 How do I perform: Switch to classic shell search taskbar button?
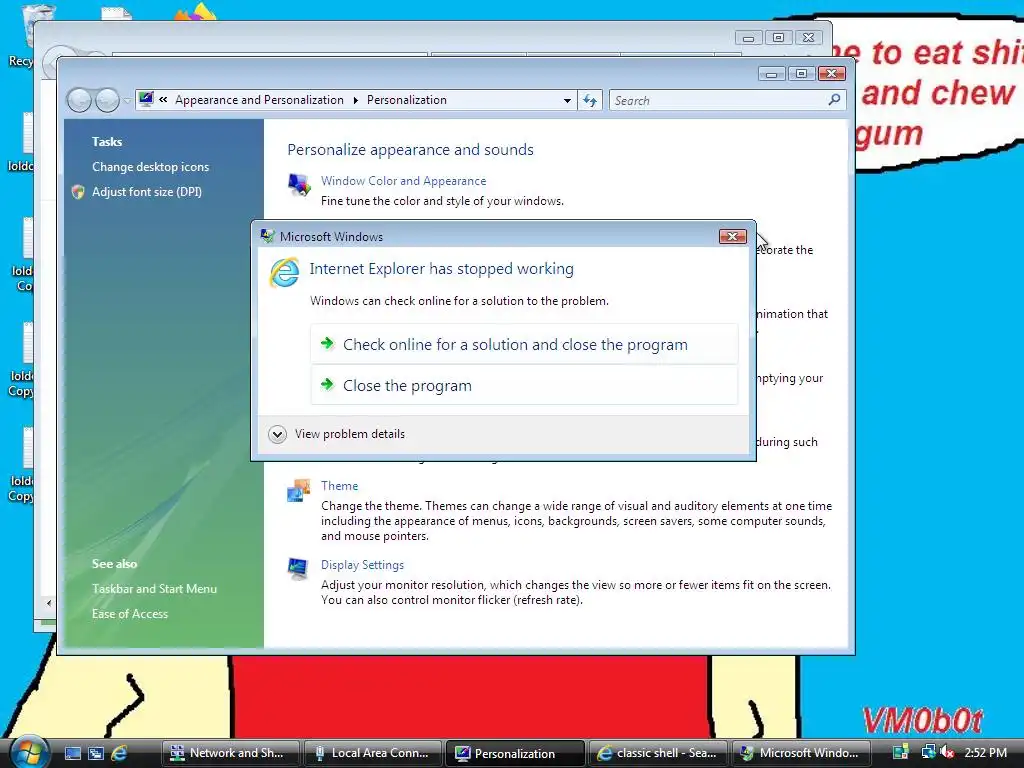pyautogui.click(x=658, y=753)
